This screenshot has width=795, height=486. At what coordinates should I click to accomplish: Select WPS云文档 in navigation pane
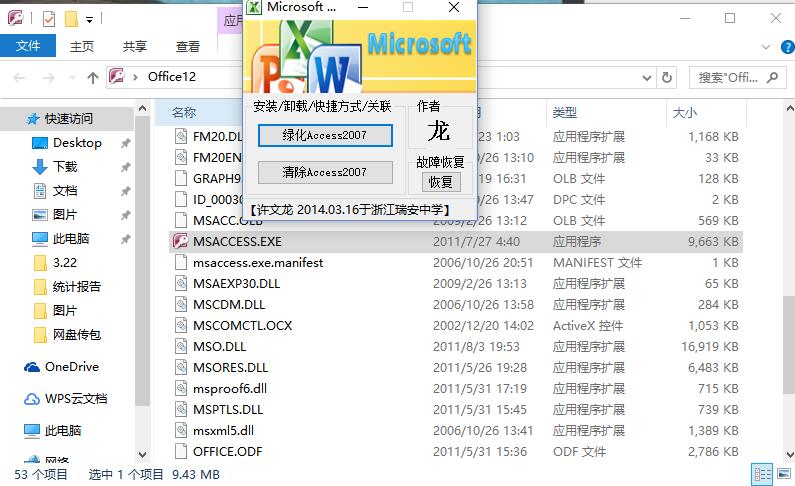76,399
